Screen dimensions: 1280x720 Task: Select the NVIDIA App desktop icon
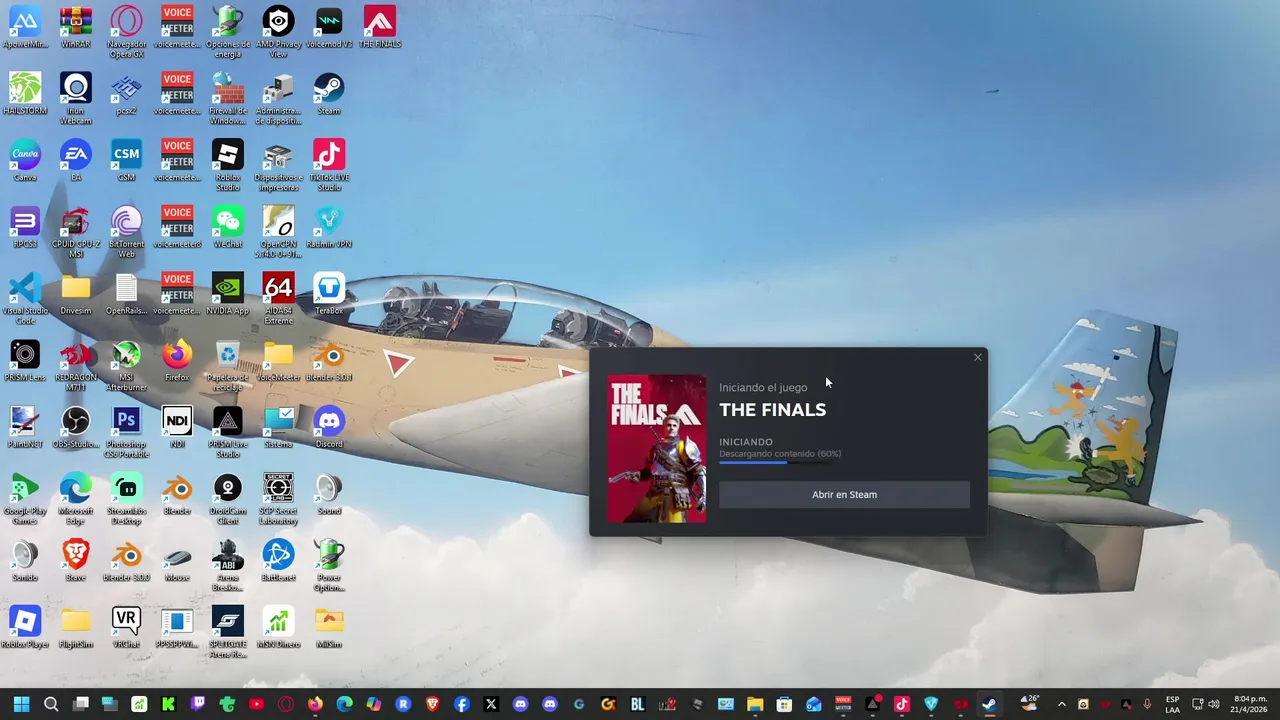(228, 294)
